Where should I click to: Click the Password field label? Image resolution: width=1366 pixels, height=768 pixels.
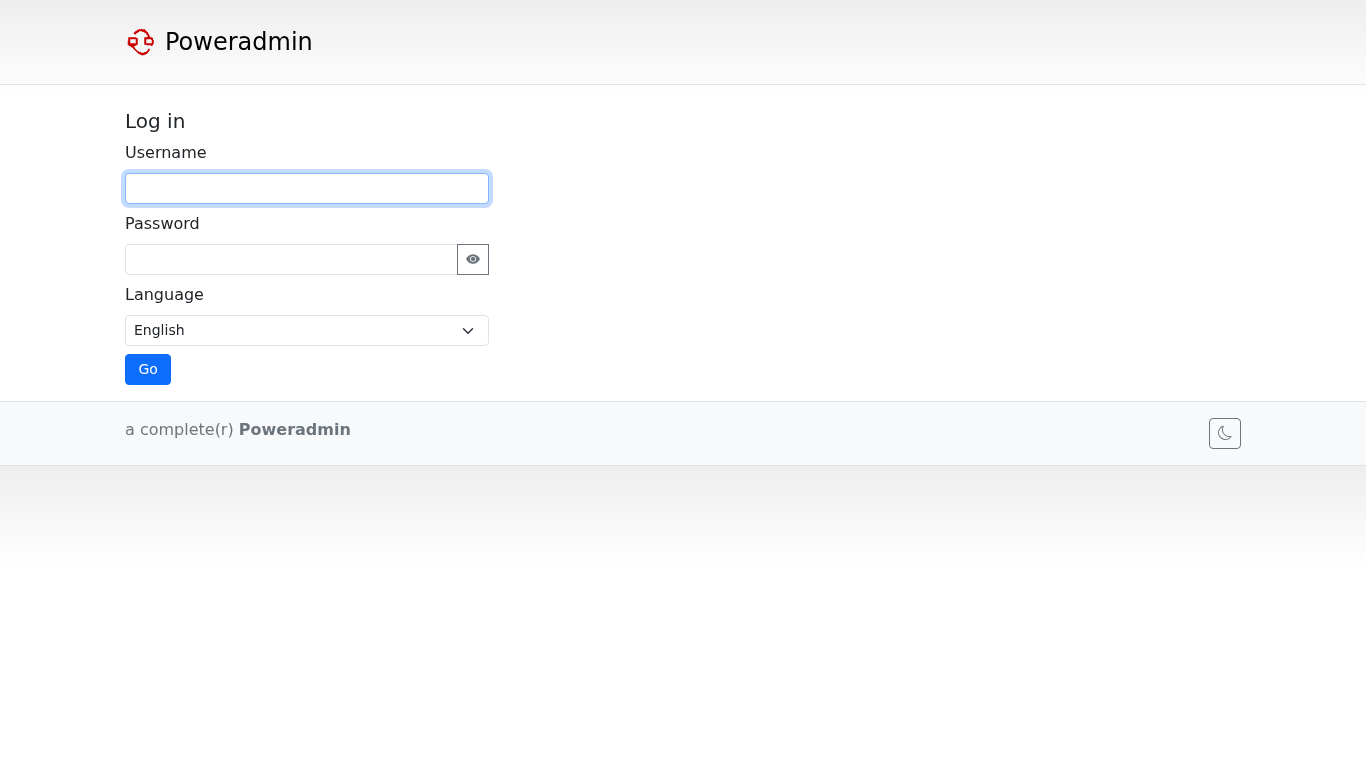(x=162, y=224)
